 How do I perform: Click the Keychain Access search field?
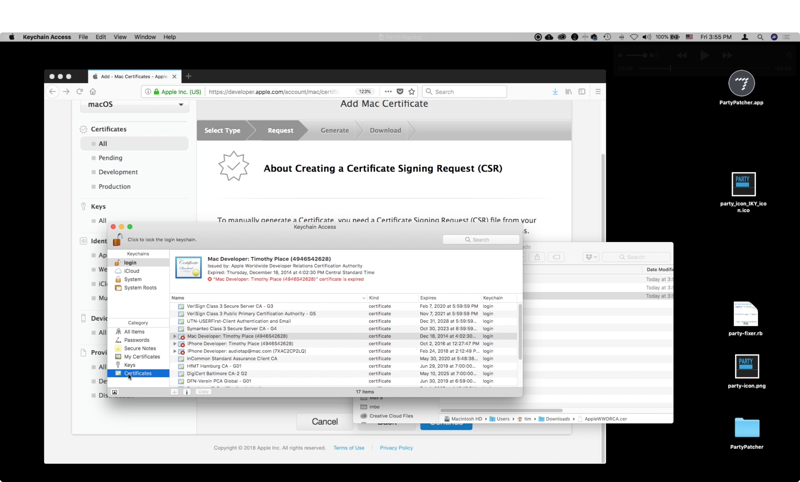click(481, 239)
